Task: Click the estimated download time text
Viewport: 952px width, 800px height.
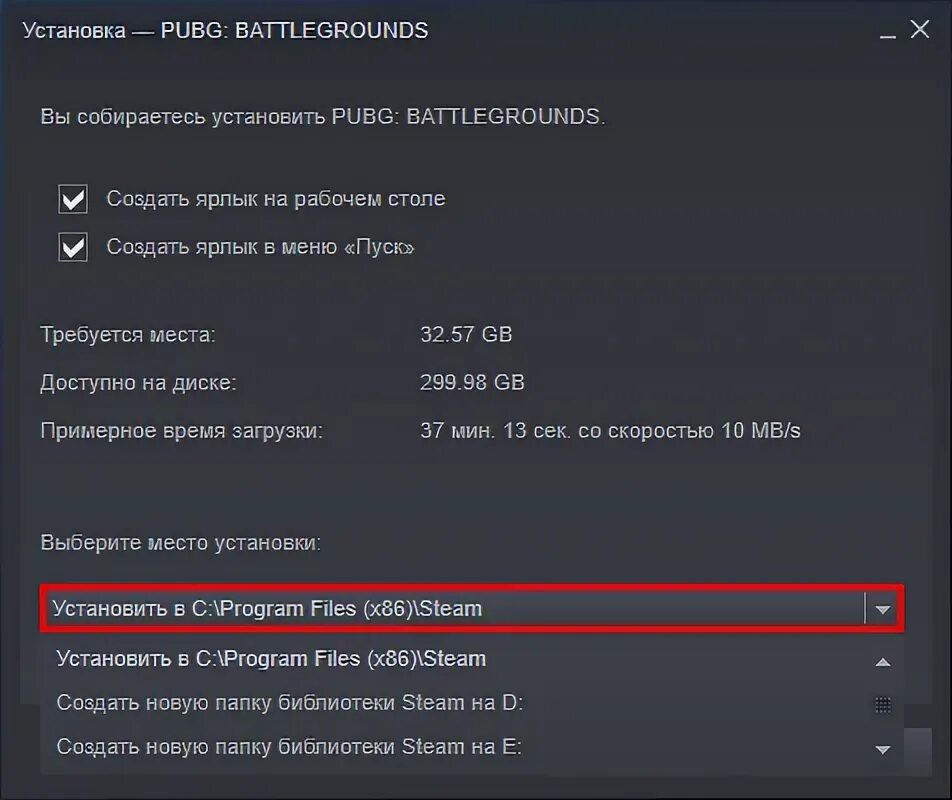Action: coord(610,431)
